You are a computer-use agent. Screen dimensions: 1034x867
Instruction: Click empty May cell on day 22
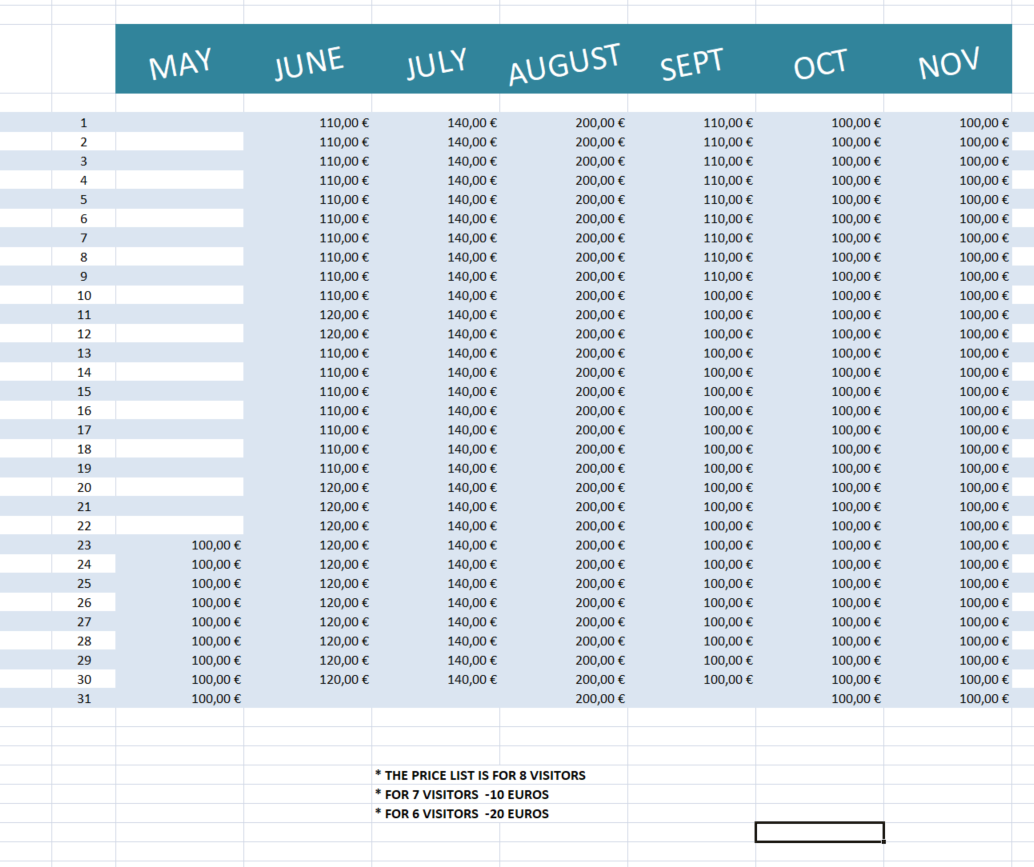click(x=179, y=525)
